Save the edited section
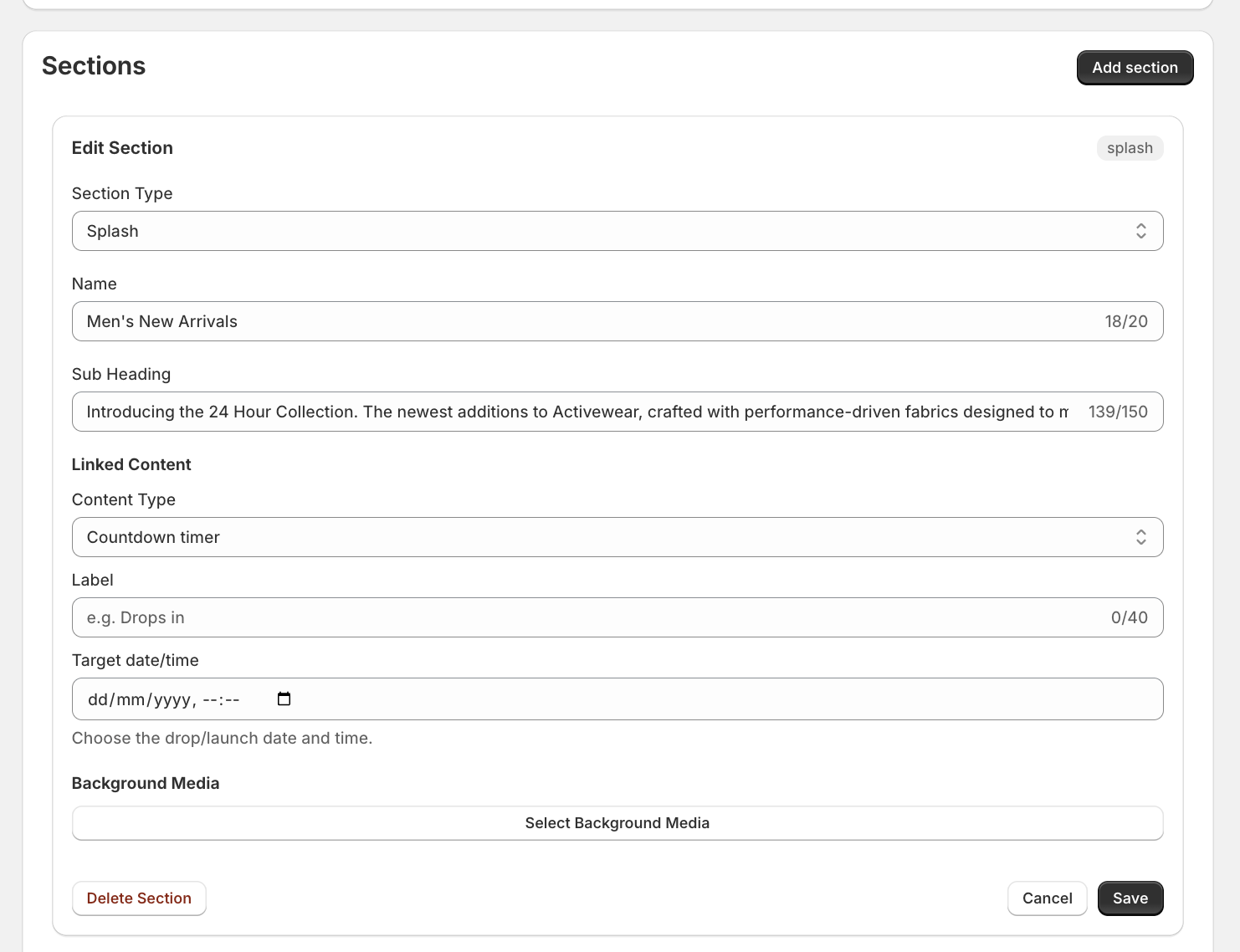 [1130, 898]
